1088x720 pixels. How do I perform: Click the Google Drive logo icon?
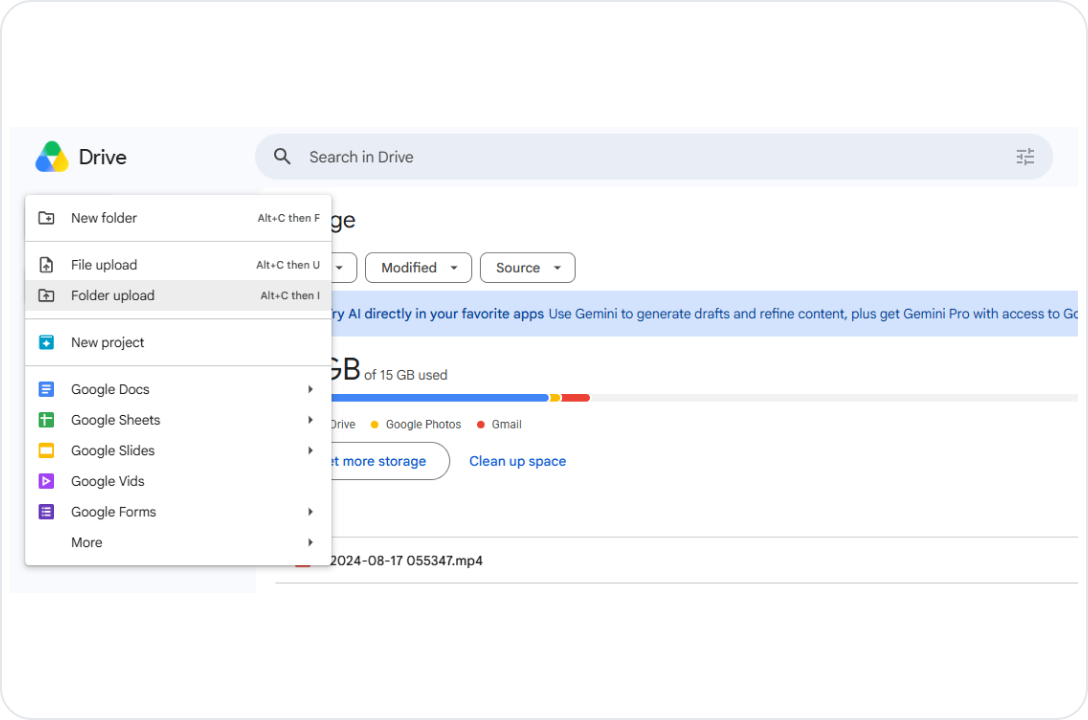(x=52, y=157)
